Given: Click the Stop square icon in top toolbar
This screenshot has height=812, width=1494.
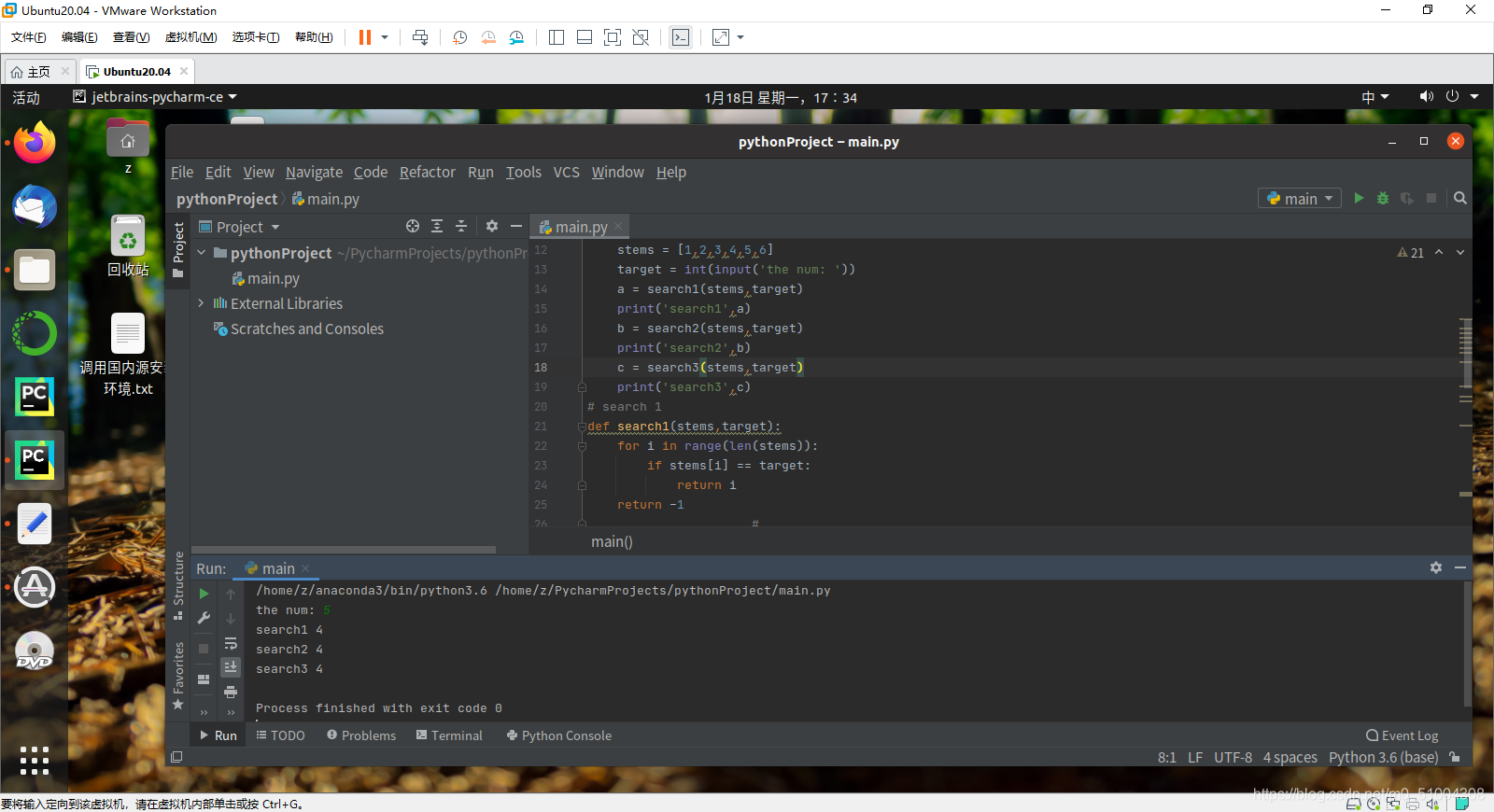Looking at the screenshot, I should (x=1431, y=198).
